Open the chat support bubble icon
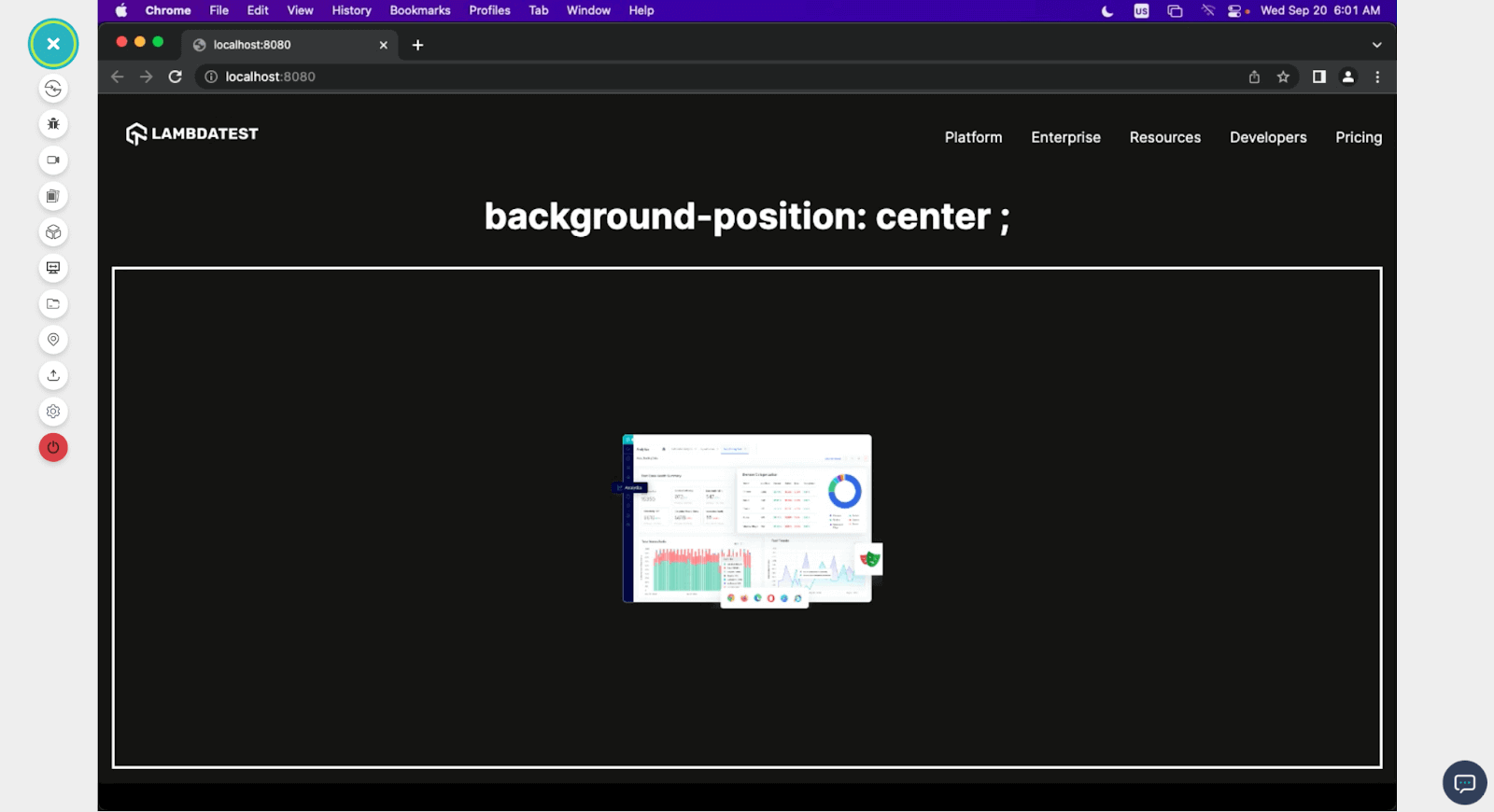This screenshot has height=812, width=1494. click(1464, 783)
